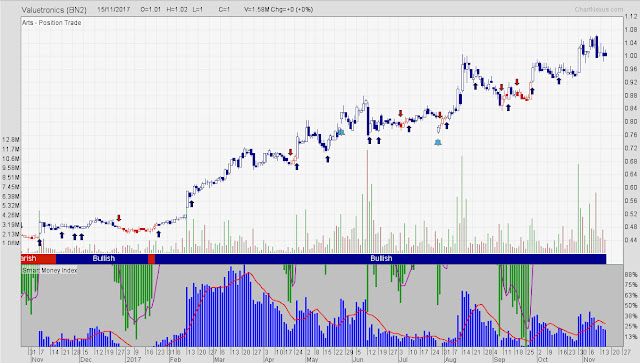Select the first blue buy arrow in November 2016
640x363 pixels.
40,243
